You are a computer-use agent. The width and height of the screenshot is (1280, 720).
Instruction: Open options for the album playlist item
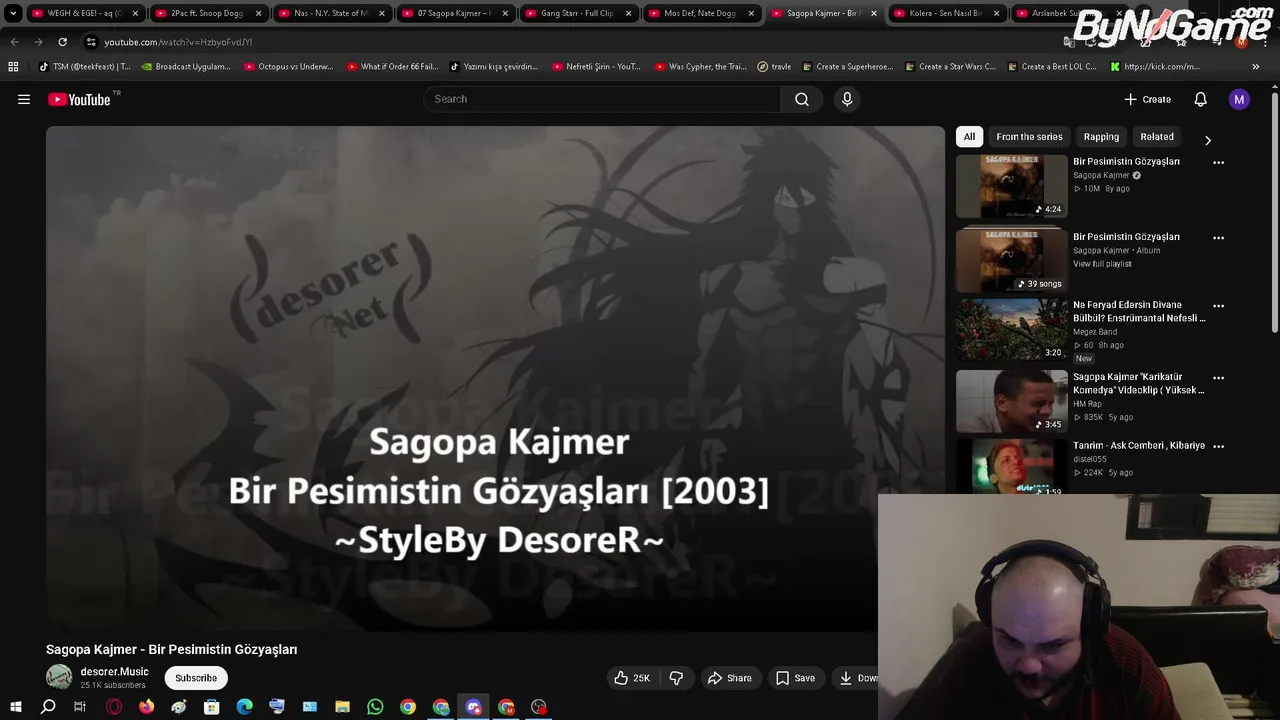tap(1218, 238)
